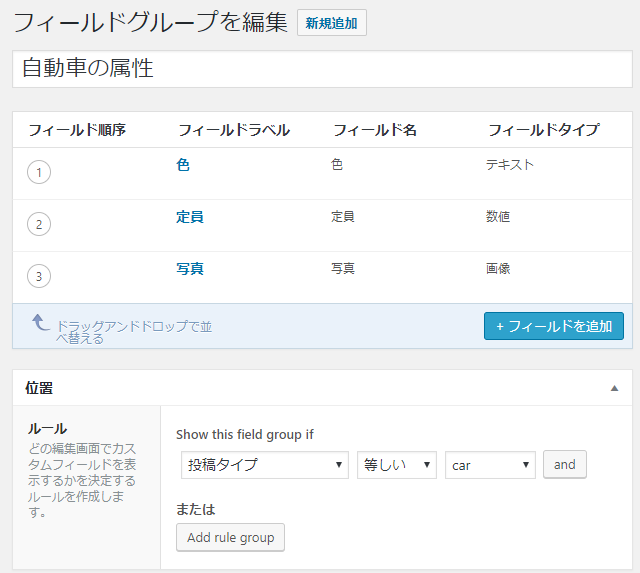Viewport: 640px width, 573px height.
Task: Click the フィールドを追加 button
Action: click(554, 326)
